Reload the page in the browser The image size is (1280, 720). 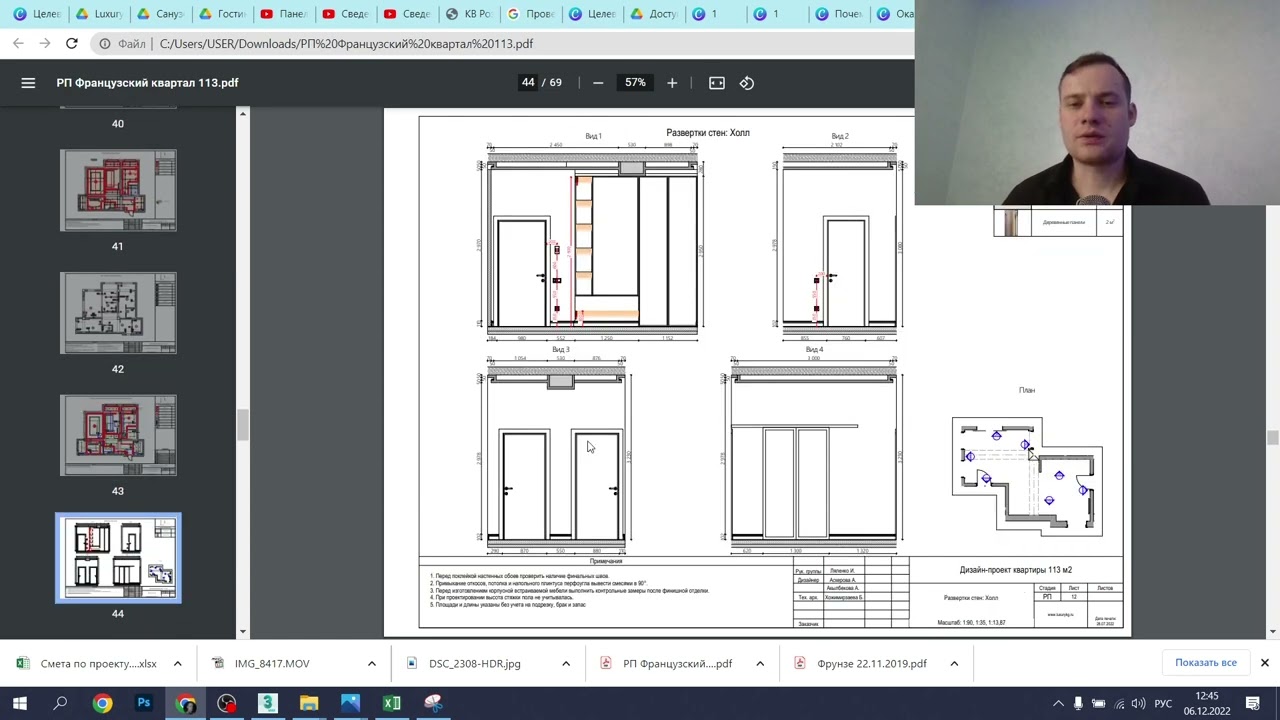coord(72,44)
